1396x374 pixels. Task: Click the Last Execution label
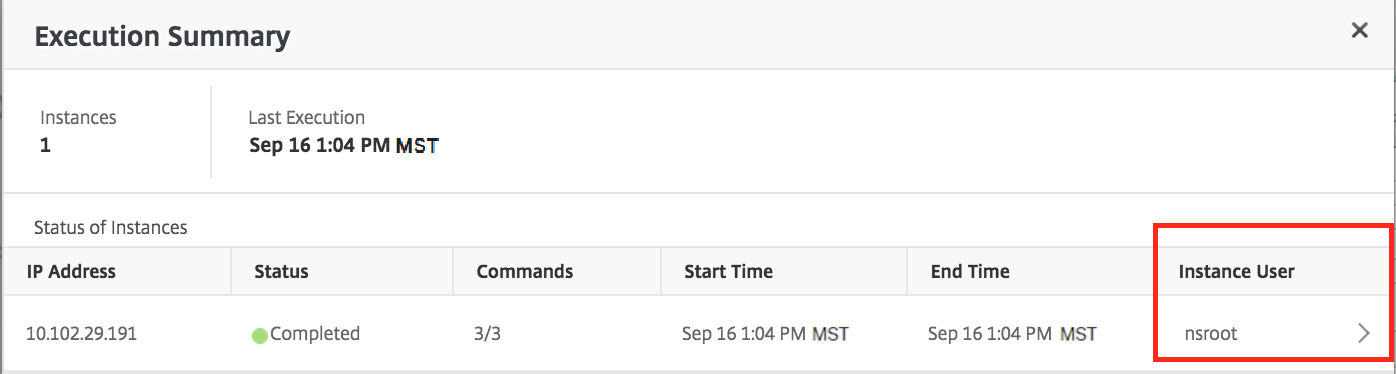pos(306,117)
